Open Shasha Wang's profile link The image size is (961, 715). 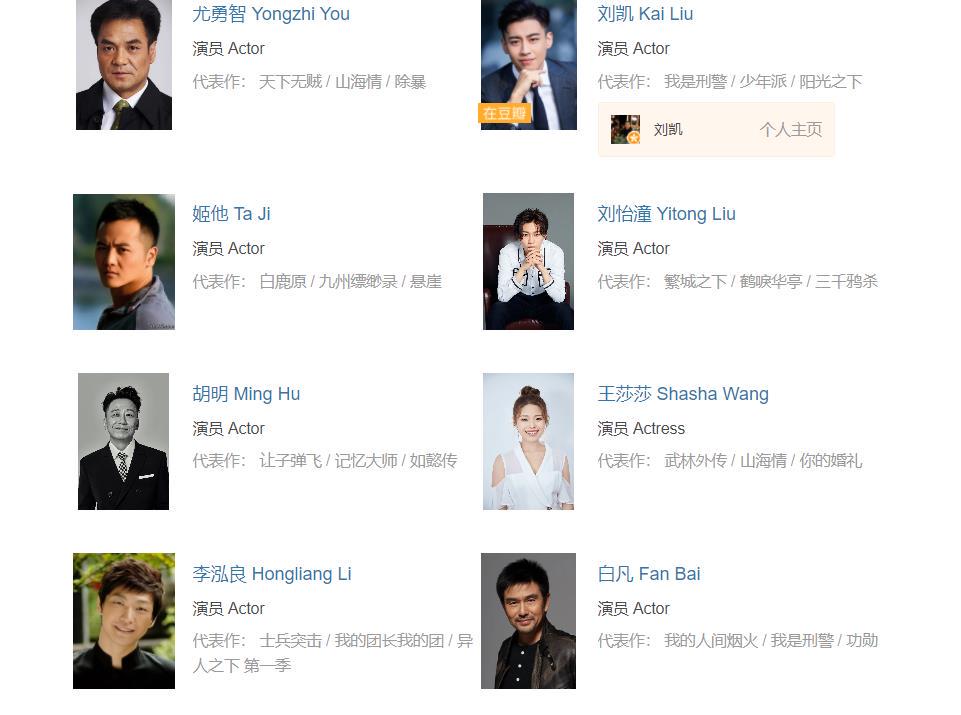click(x=683, y=393)
